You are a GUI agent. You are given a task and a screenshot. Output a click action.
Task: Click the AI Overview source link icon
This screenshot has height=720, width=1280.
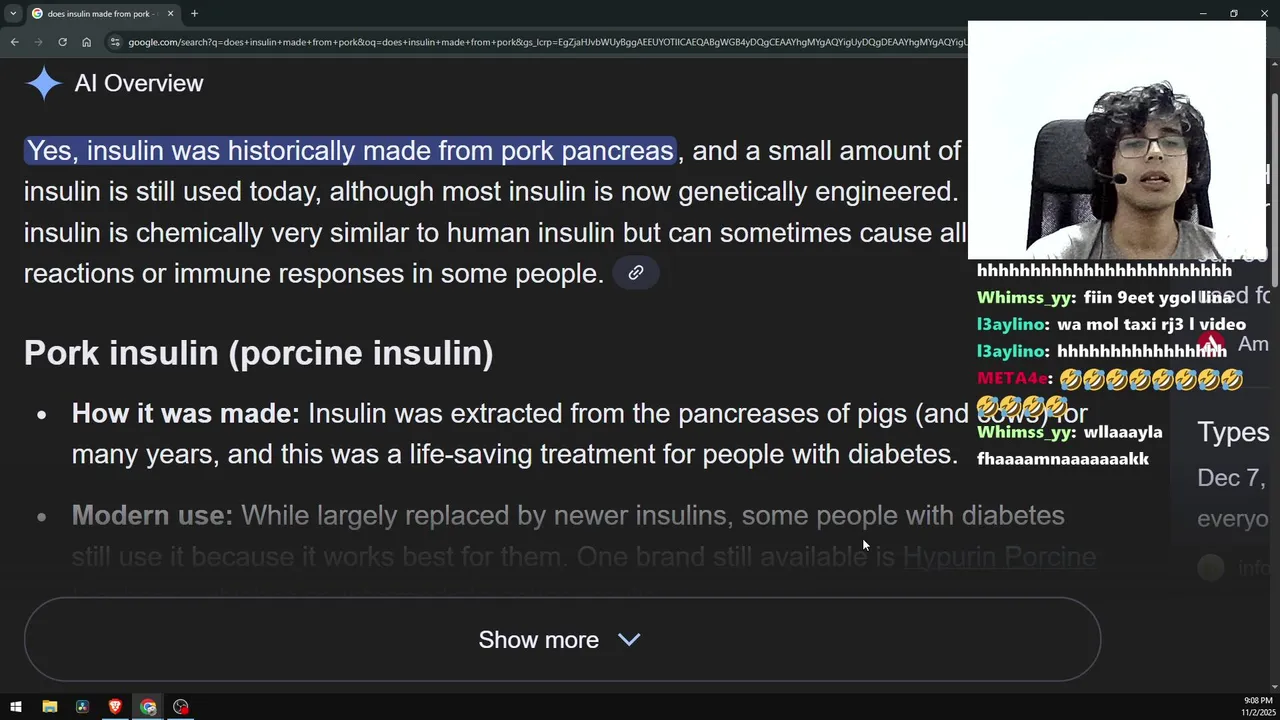click(x=636, y=273)
